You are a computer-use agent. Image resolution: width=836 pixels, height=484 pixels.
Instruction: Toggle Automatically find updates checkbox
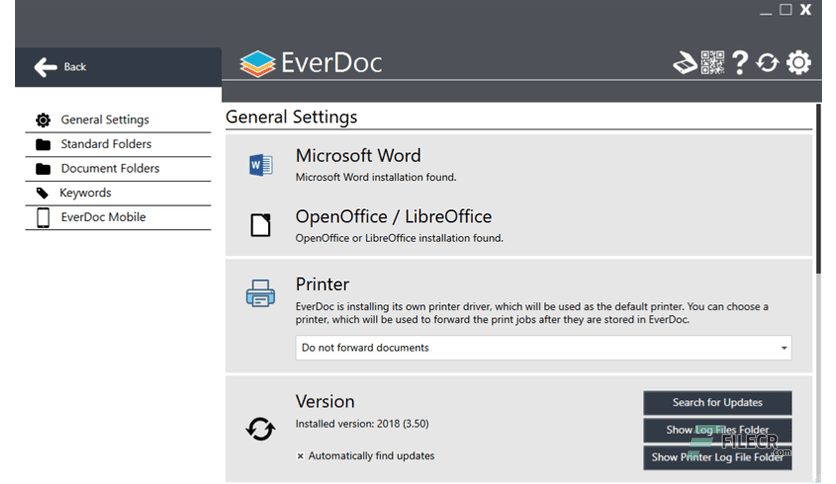300,456
